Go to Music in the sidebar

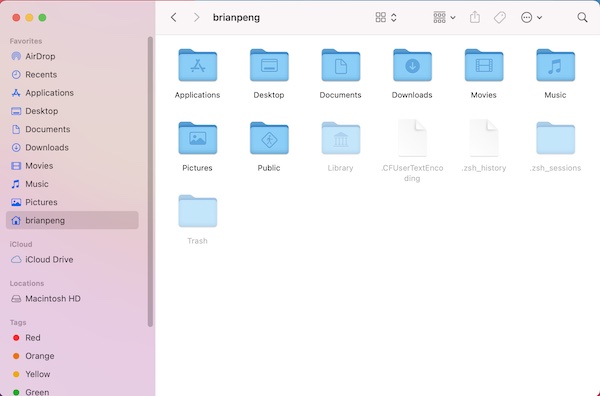click(x=72, y=184)
